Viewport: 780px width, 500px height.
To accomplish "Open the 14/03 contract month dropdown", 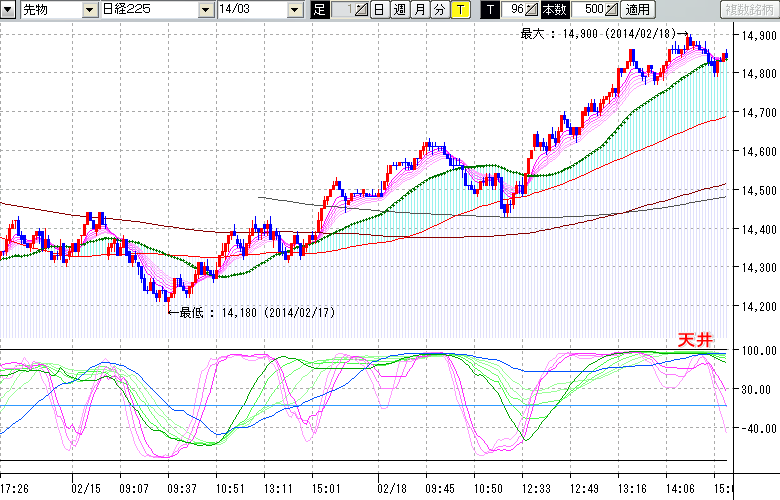I will point(294,10).
